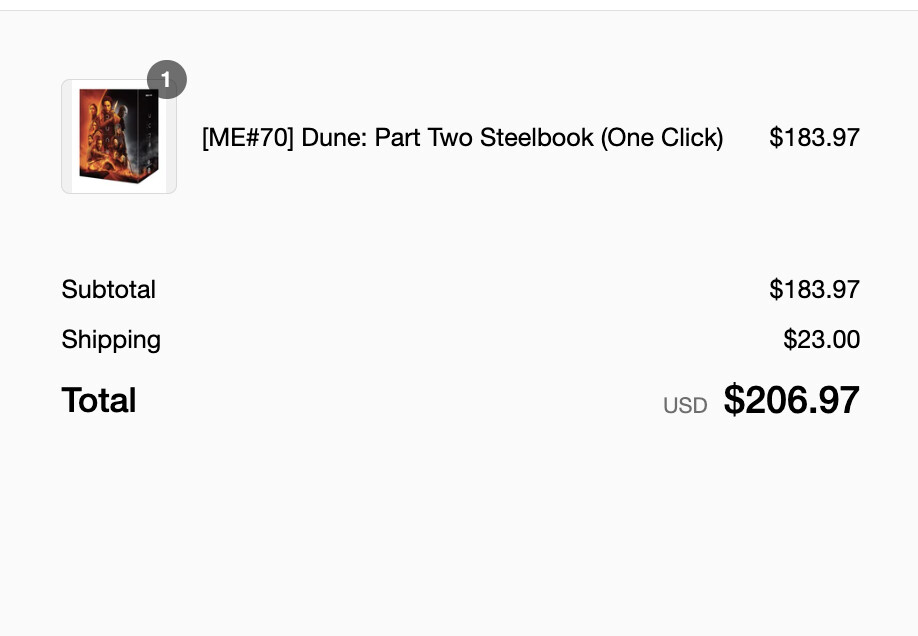Image resolution: width=918 pixels, height=636 pixels.
Task: Click the horizontal divider line at the top
Action: [459, 10]
